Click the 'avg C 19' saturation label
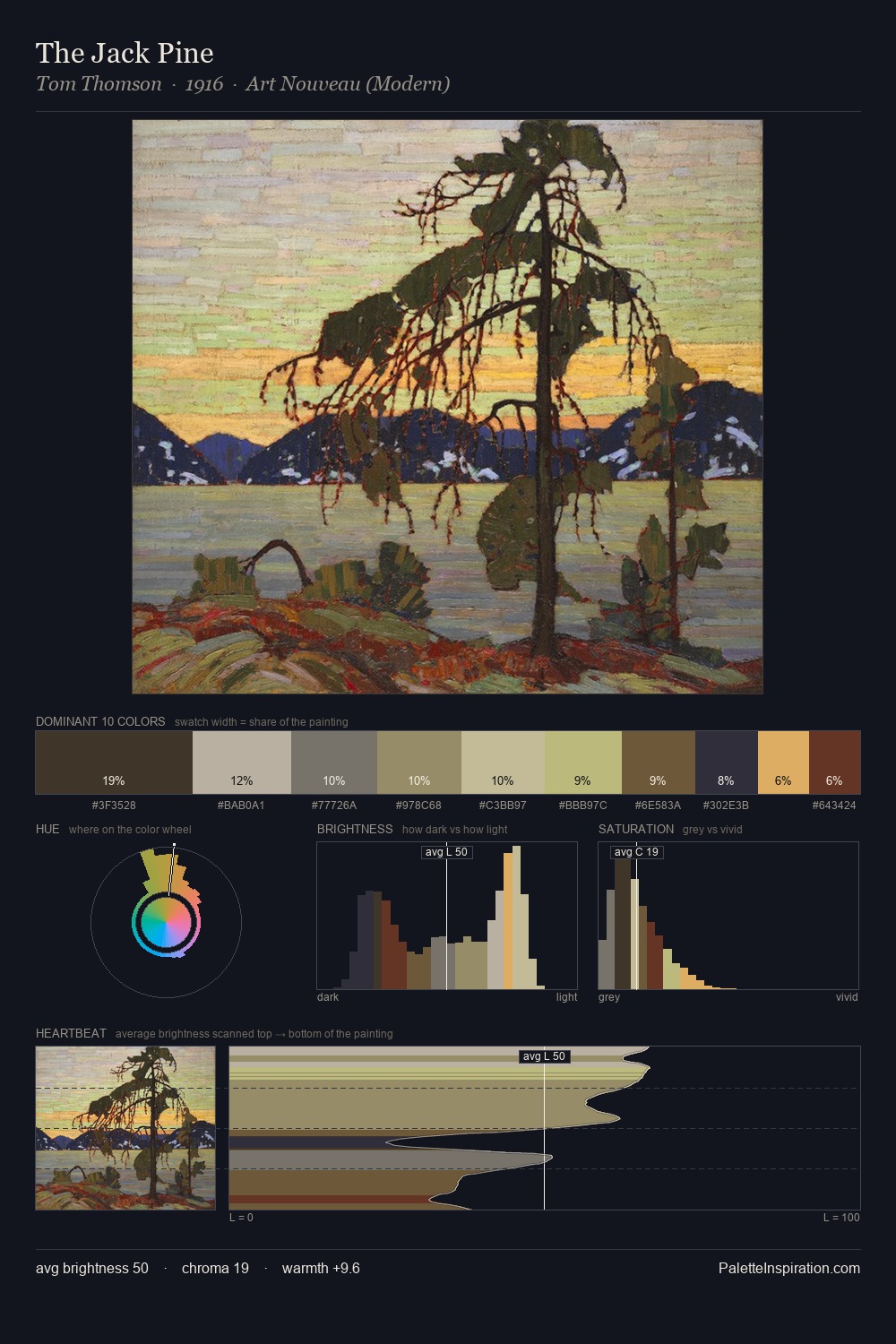 tap(636, 852)
